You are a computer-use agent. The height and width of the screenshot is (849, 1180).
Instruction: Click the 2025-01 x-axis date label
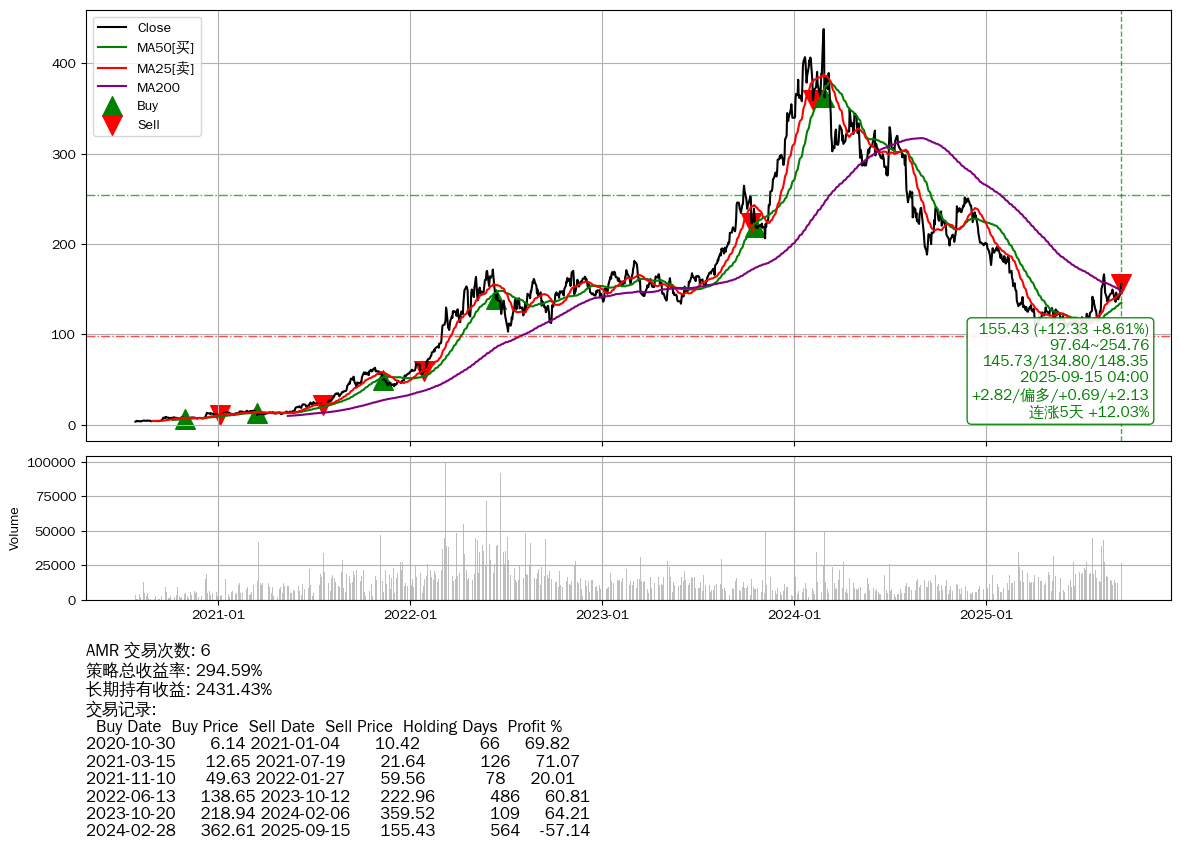click(x=986, y=615)
